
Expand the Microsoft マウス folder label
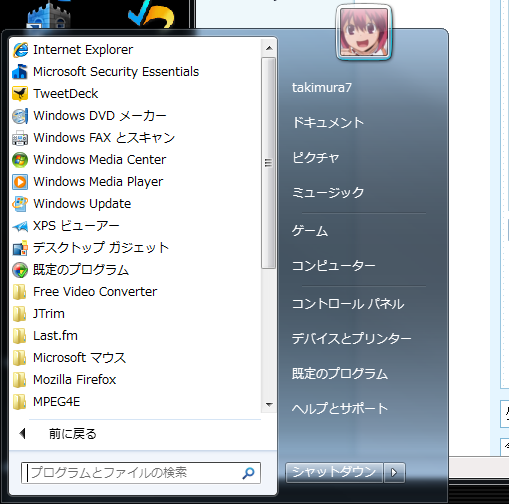click(80, 358)
